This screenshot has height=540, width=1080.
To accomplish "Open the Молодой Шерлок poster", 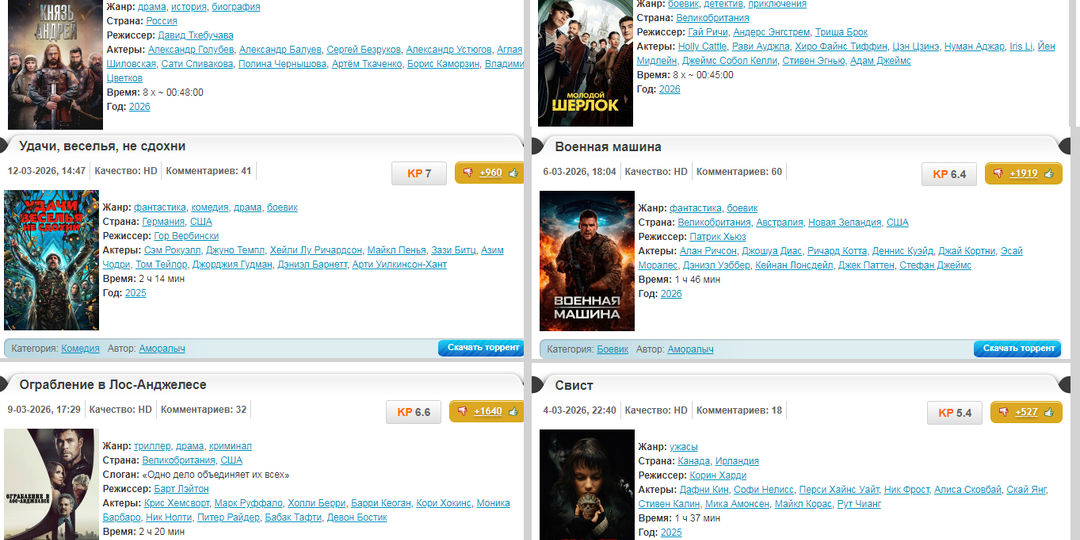I will click(585, 63).
